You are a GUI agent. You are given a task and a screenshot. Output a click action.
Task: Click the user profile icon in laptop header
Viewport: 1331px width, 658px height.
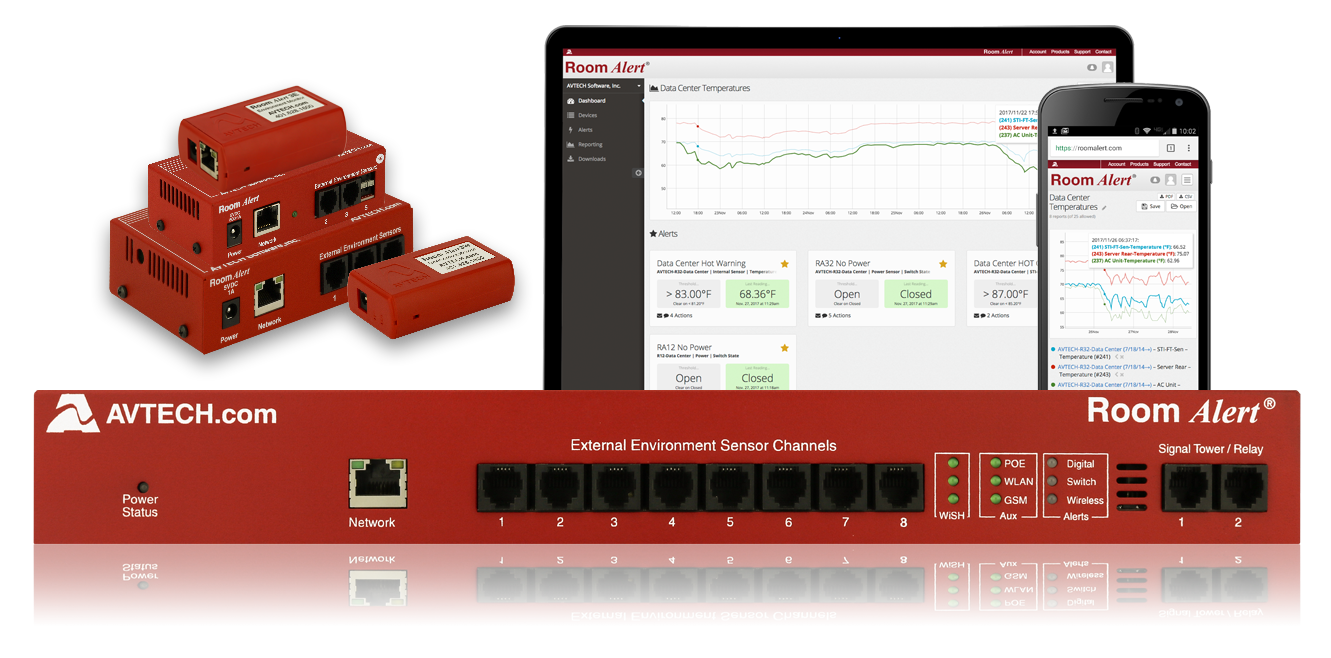1107,68
